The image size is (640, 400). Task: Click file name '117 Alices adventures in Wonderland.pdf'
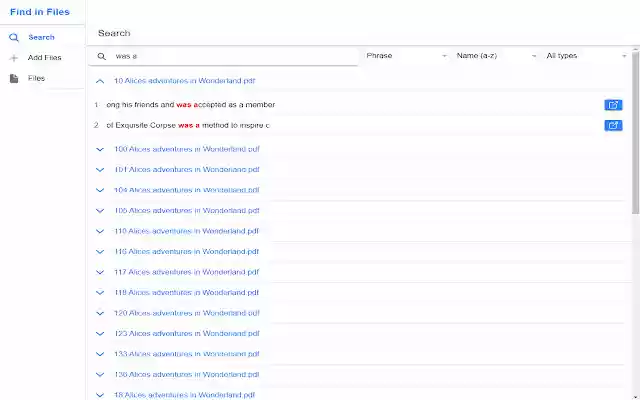tap(187, 272)
